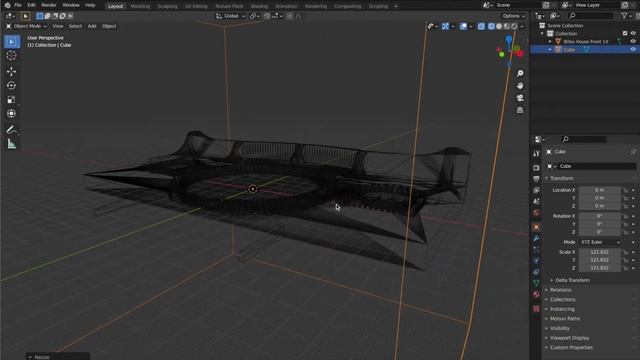This screenshot has height=360, width=640.
Task: Toggle X-ray mode in viewport header
Action: tap(481, 26)
